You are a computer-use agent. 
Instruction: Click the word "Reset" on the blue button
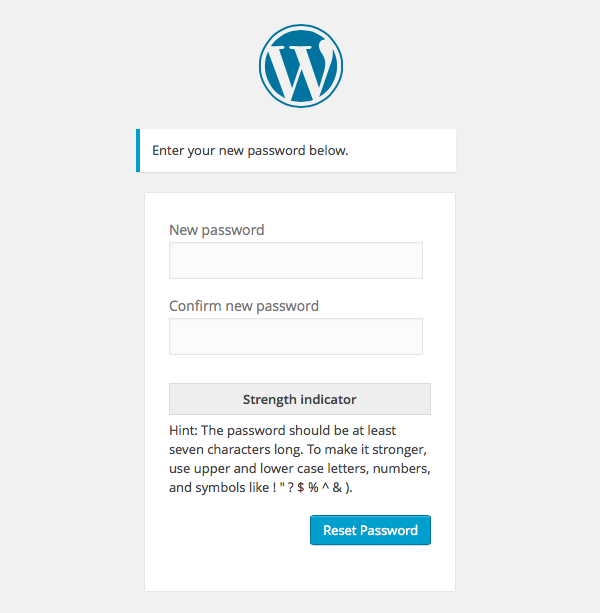pos(338,530)
